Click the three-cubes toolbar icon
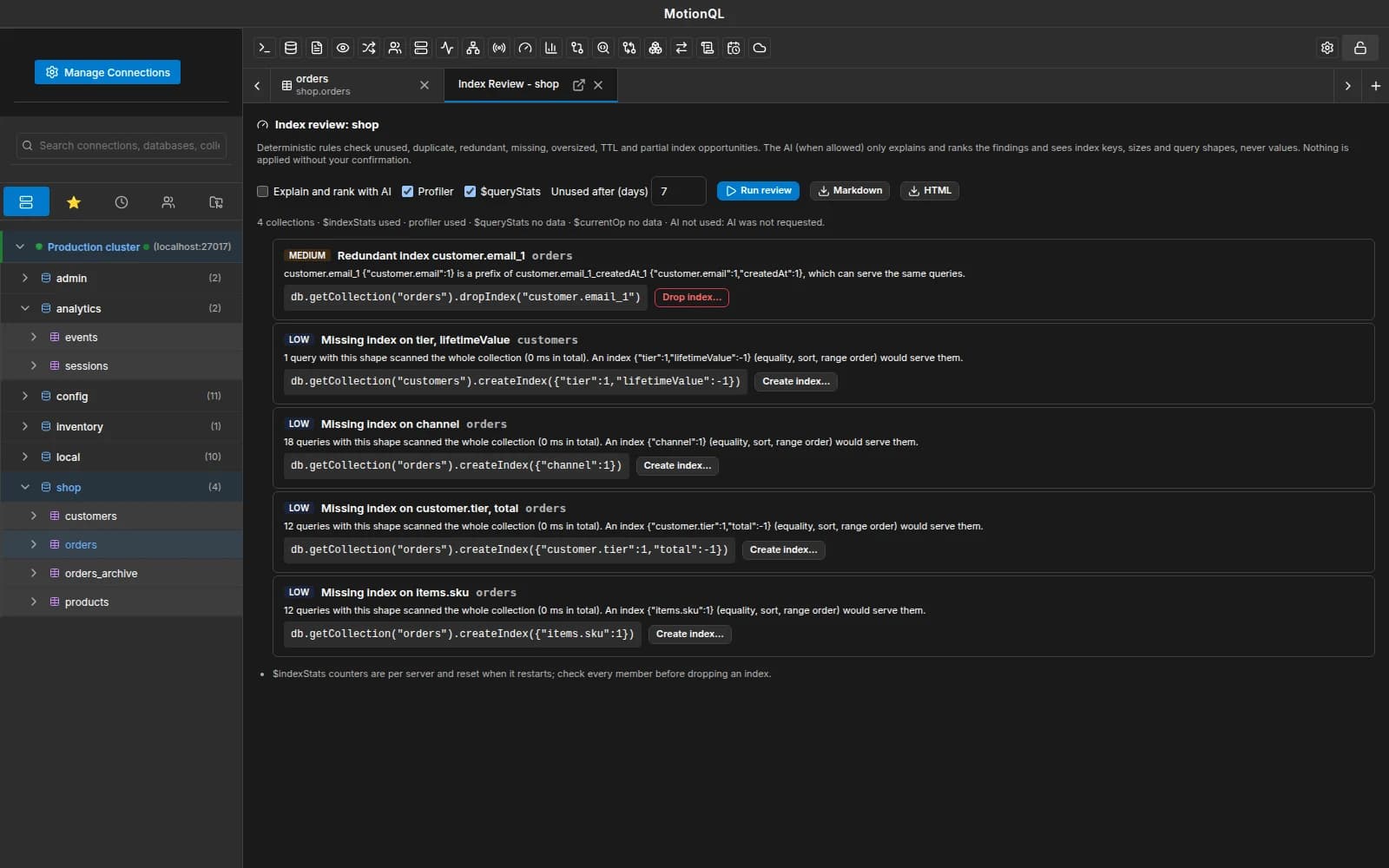This screenshot has width=1389, height=868. [x=655, y=48]
